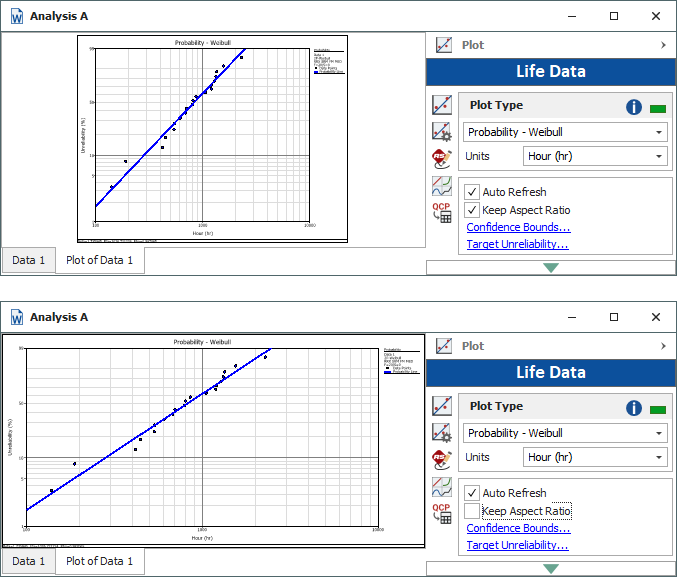
Task: Open QCP calculator icon in lower window
Action: click(x=441, y=514)
